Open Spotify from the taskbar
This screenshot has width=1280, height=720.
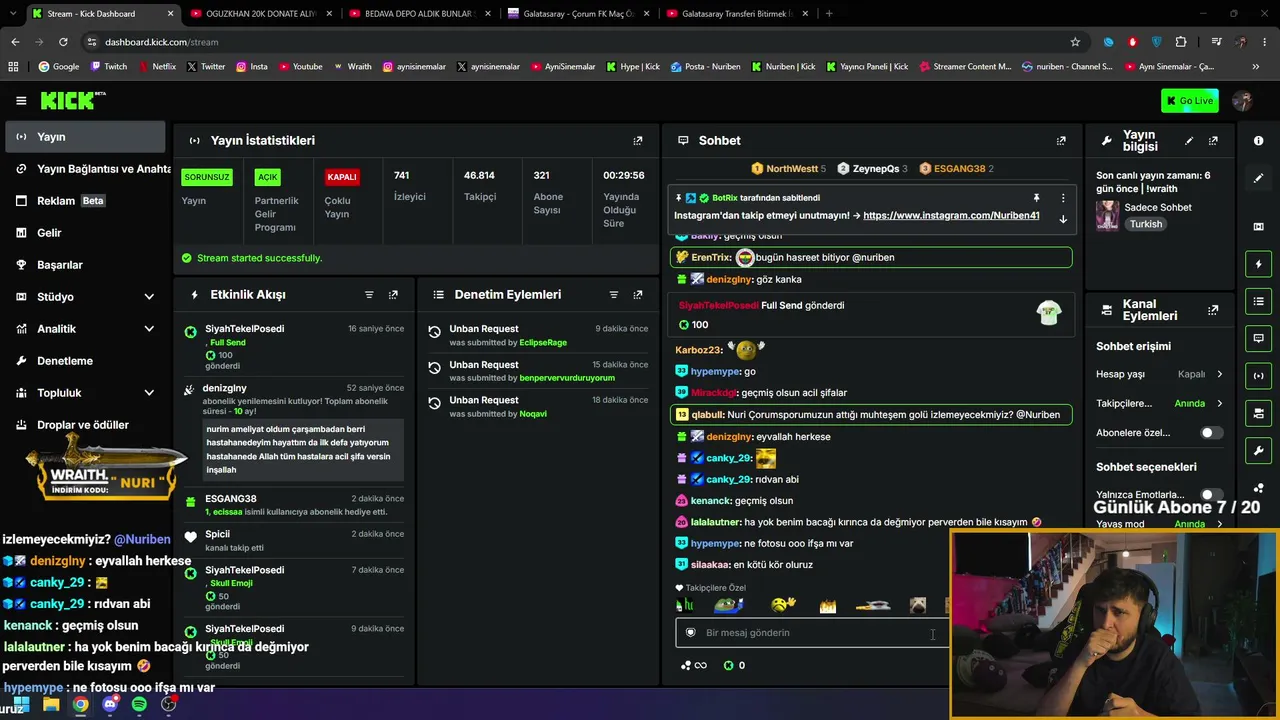139,704
